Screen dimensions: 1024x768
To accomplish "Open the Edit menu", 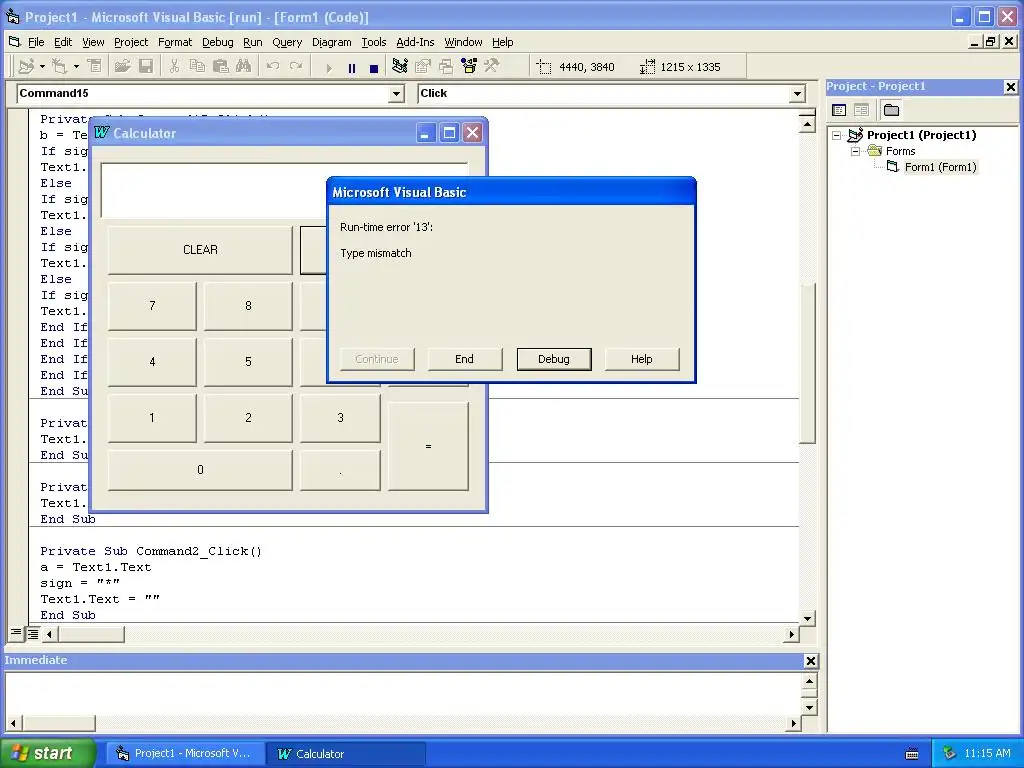I will 63,42.
